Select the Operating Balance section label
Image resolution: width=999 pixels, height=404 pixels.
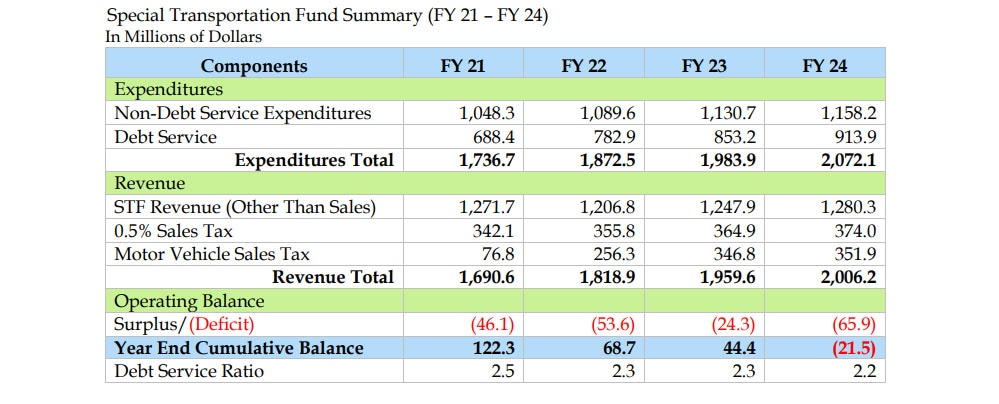pos(189,301)
